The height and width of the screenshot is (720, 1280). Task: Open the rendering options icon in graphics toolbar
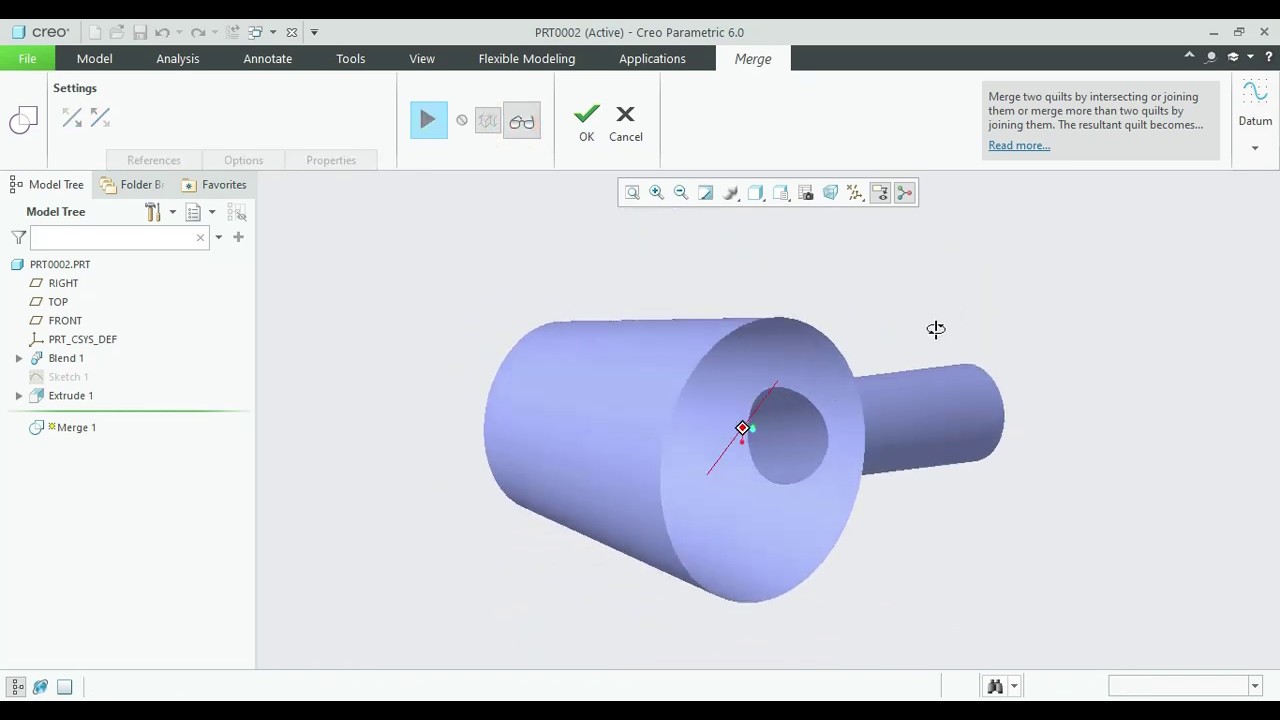[x=731, y=193]
